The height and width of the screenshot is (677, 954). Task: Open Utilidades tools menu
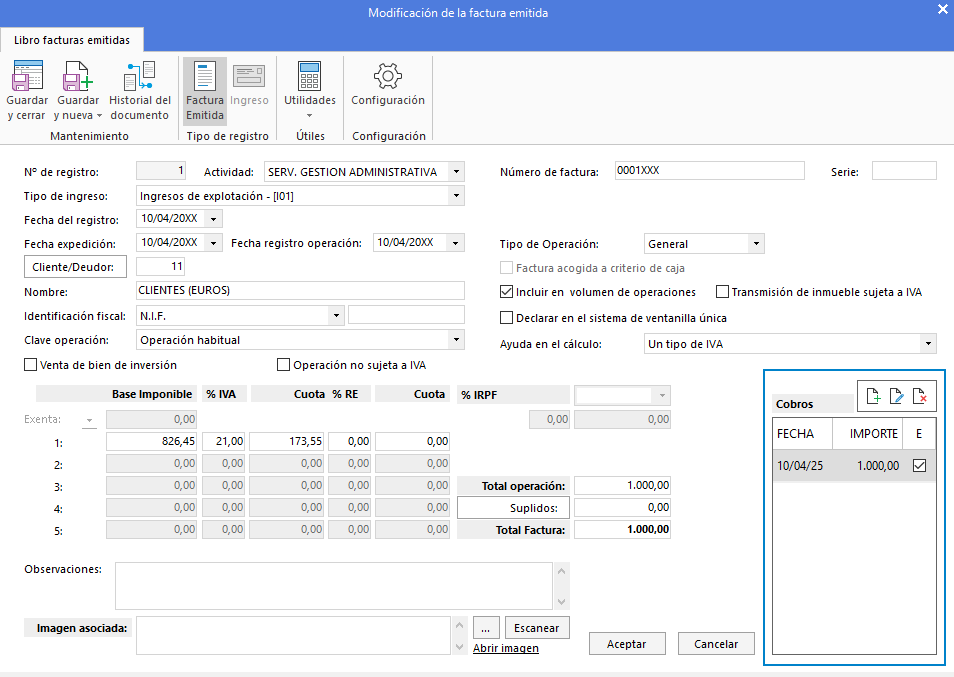[x=310, y=89]
